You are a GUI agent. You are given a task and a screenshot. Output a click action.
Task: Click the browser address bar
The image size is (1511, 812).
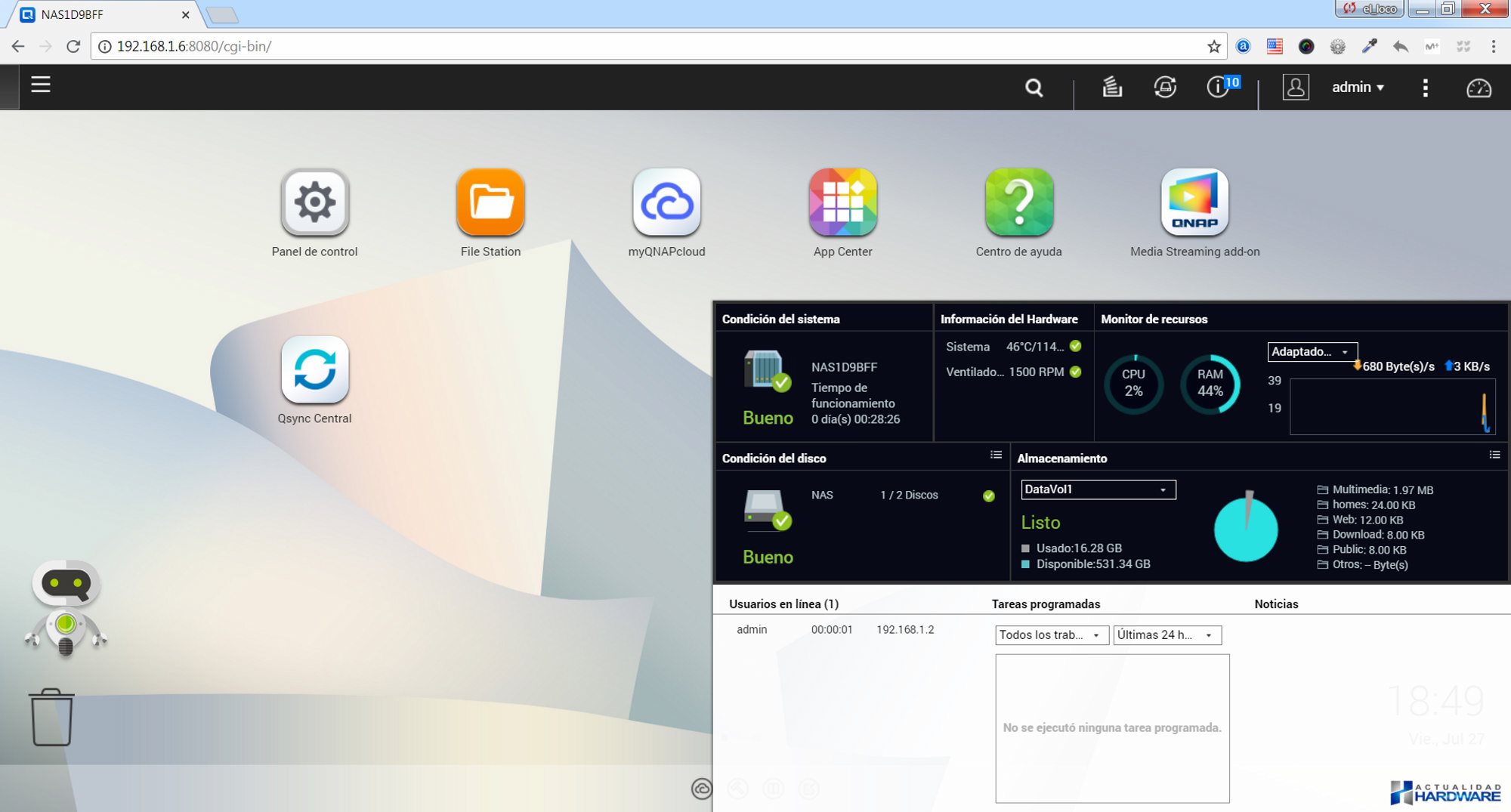pyautogui.click(x=650, y=46)
